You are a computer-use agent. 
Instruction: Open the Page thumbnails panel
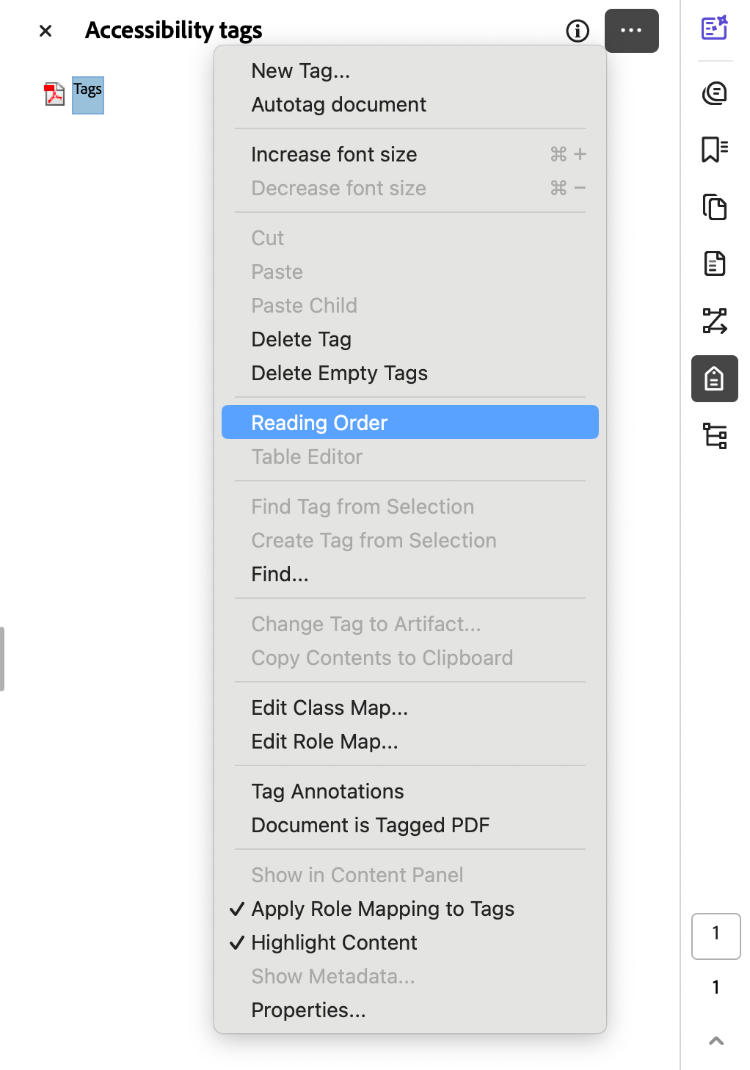(714, 207)
